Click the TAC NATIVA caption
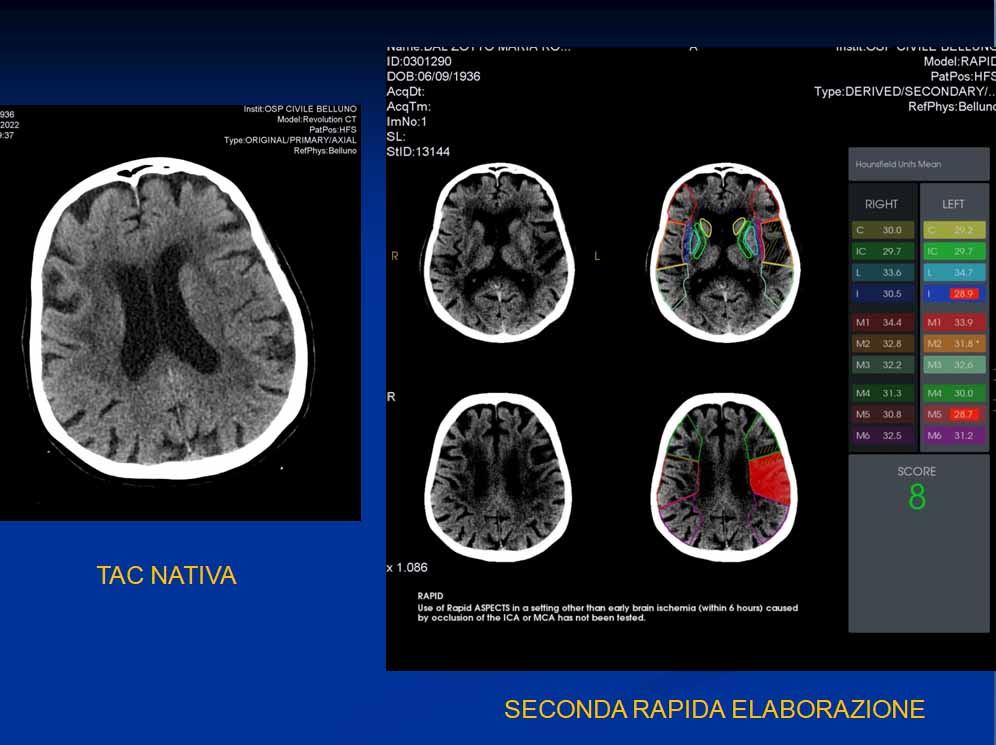 tap(167, 576)
